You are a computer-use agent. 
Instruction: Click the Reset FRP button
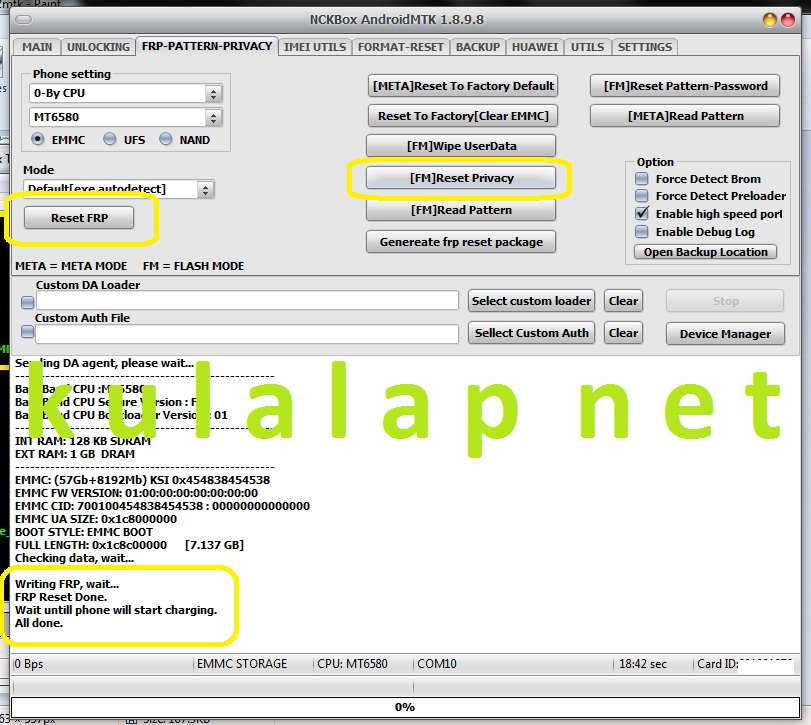[79, 218]
